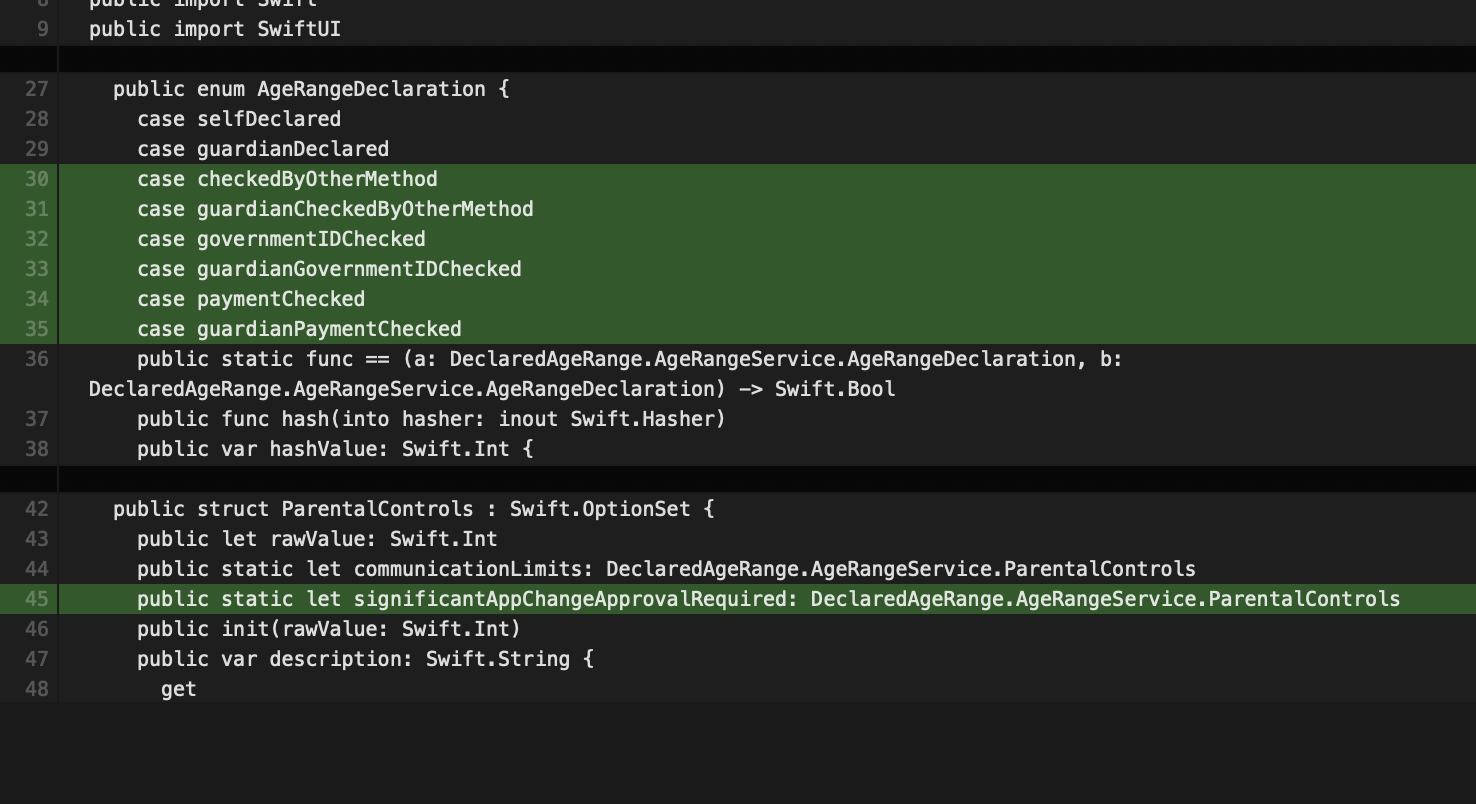The width and height of the screenshot is (1476, 804).
Task: Click the ParentalControls struct name on line 42
Action: [377, 509]
